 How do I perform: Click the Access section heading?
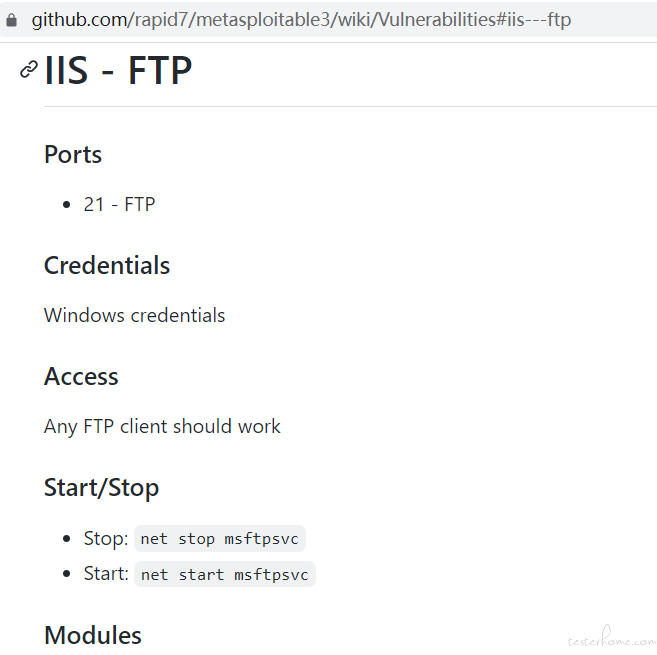click(81, 376)
